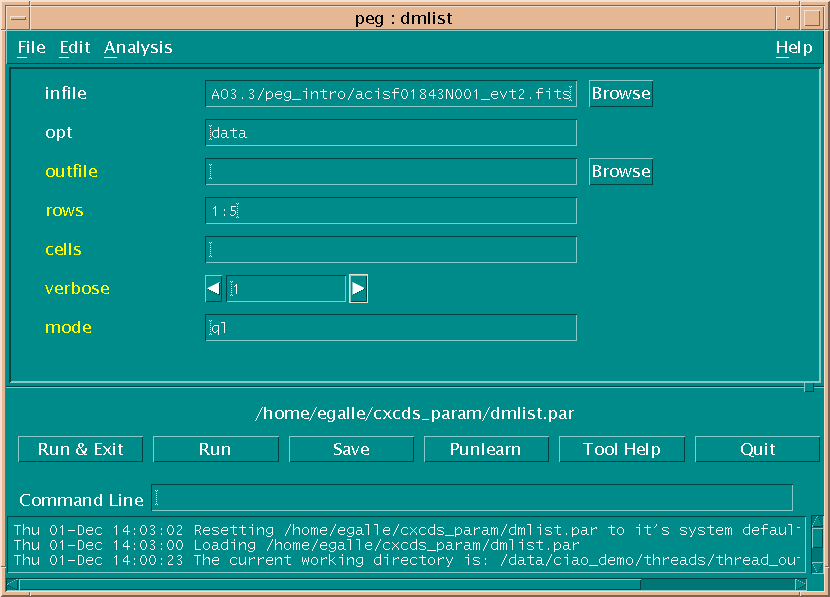830x597 pixels.
Task: Click the Command Line label
Action: (82, 500)
